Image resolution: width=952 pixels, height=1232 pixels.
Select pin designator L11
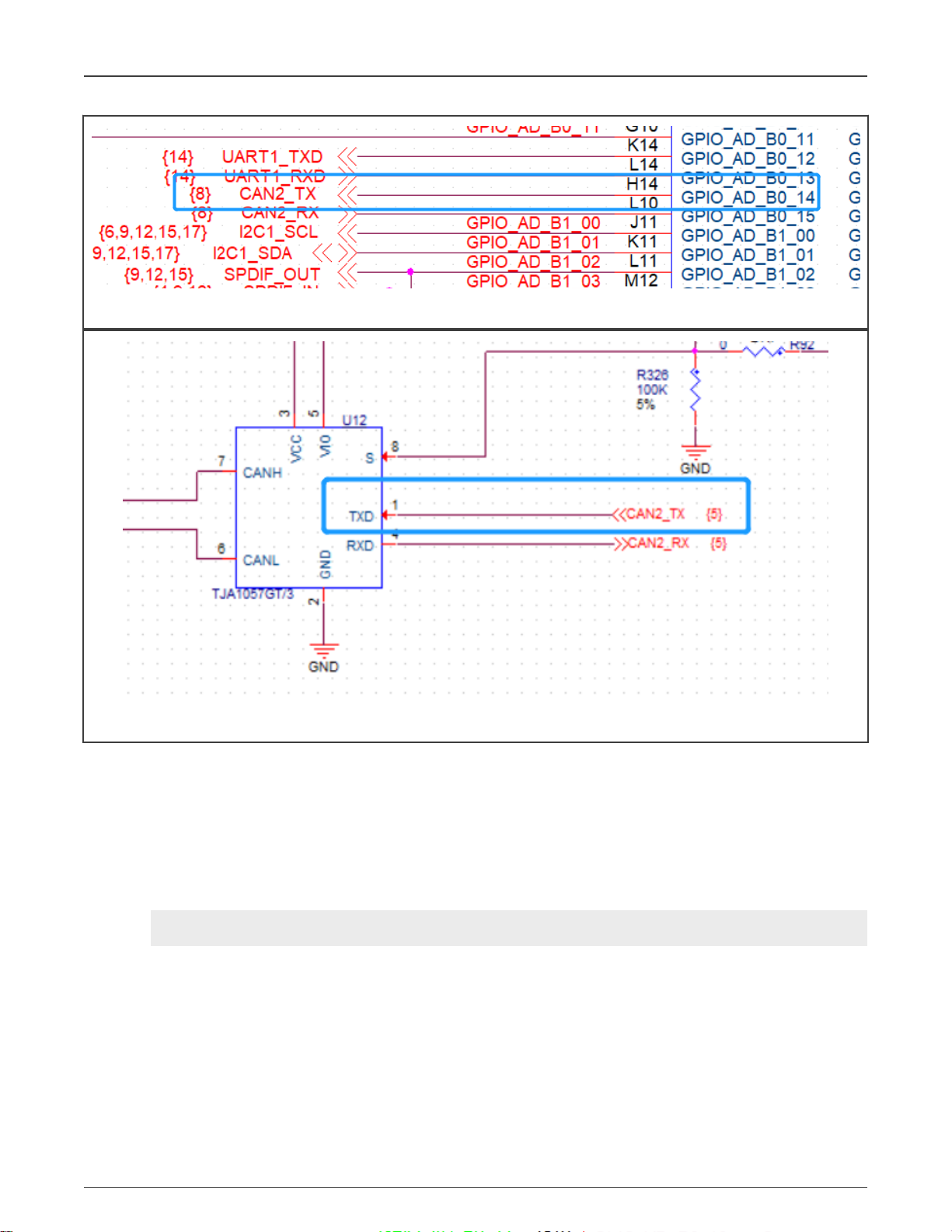pos(643,261)
